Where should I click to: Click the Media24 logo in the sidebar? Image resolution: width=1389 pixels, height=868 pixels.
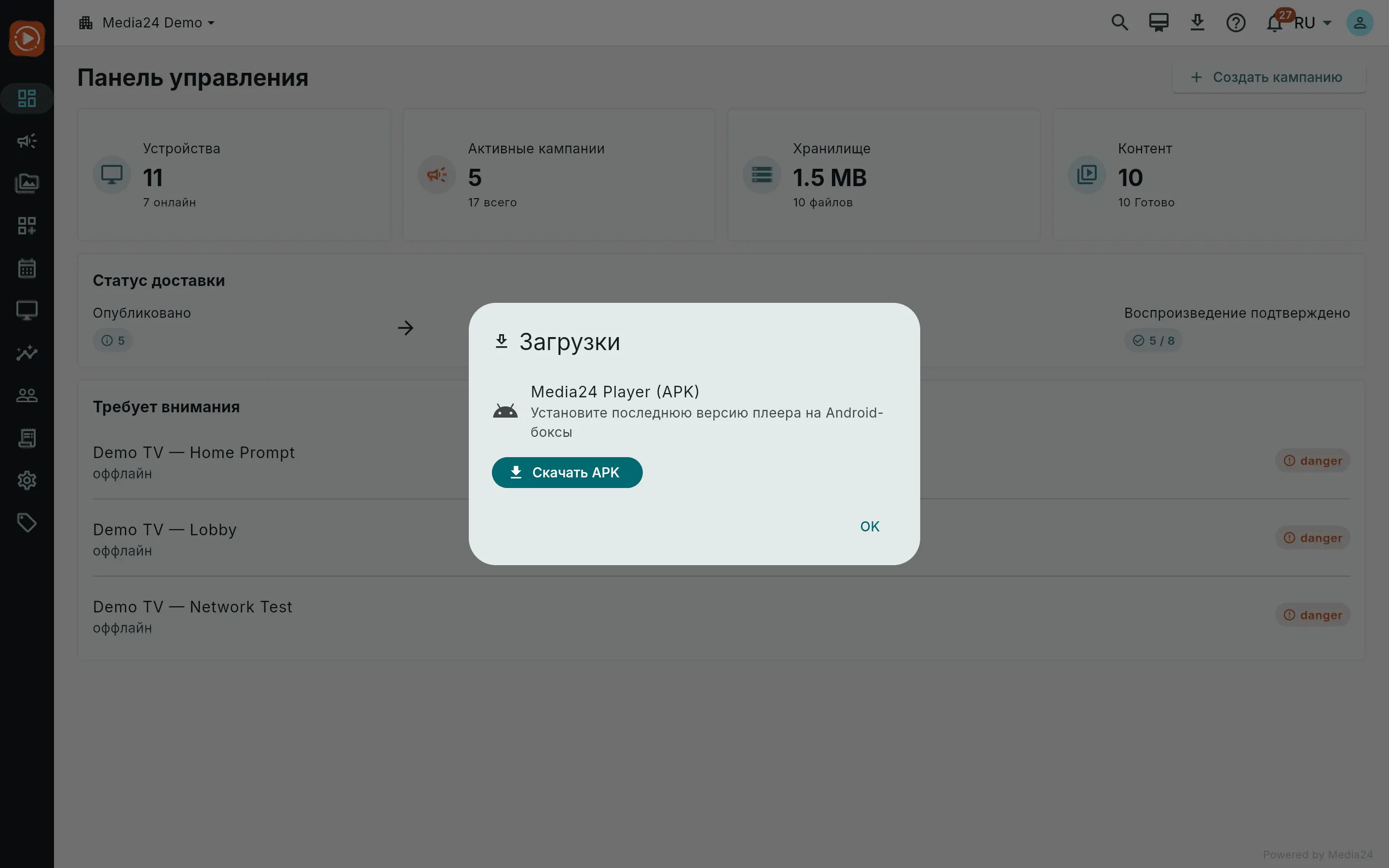pyautogui.click(x=27, y=39)
